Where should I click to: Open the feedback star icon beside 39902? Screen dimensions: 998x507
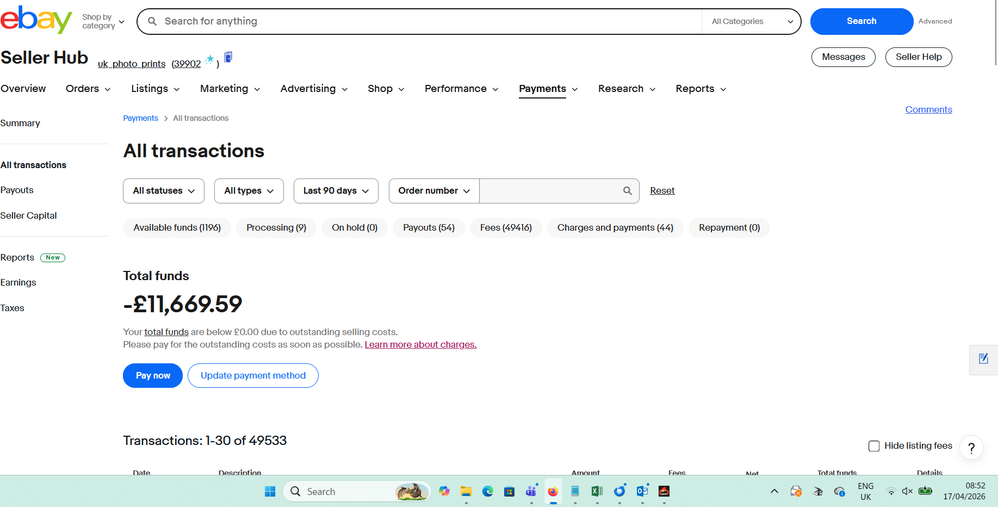209,60
